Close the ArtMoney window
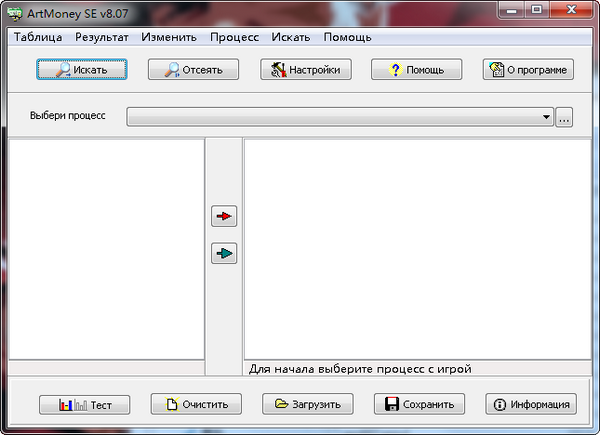600x435 pixels. pyautogui.click(x=571, y=10)
